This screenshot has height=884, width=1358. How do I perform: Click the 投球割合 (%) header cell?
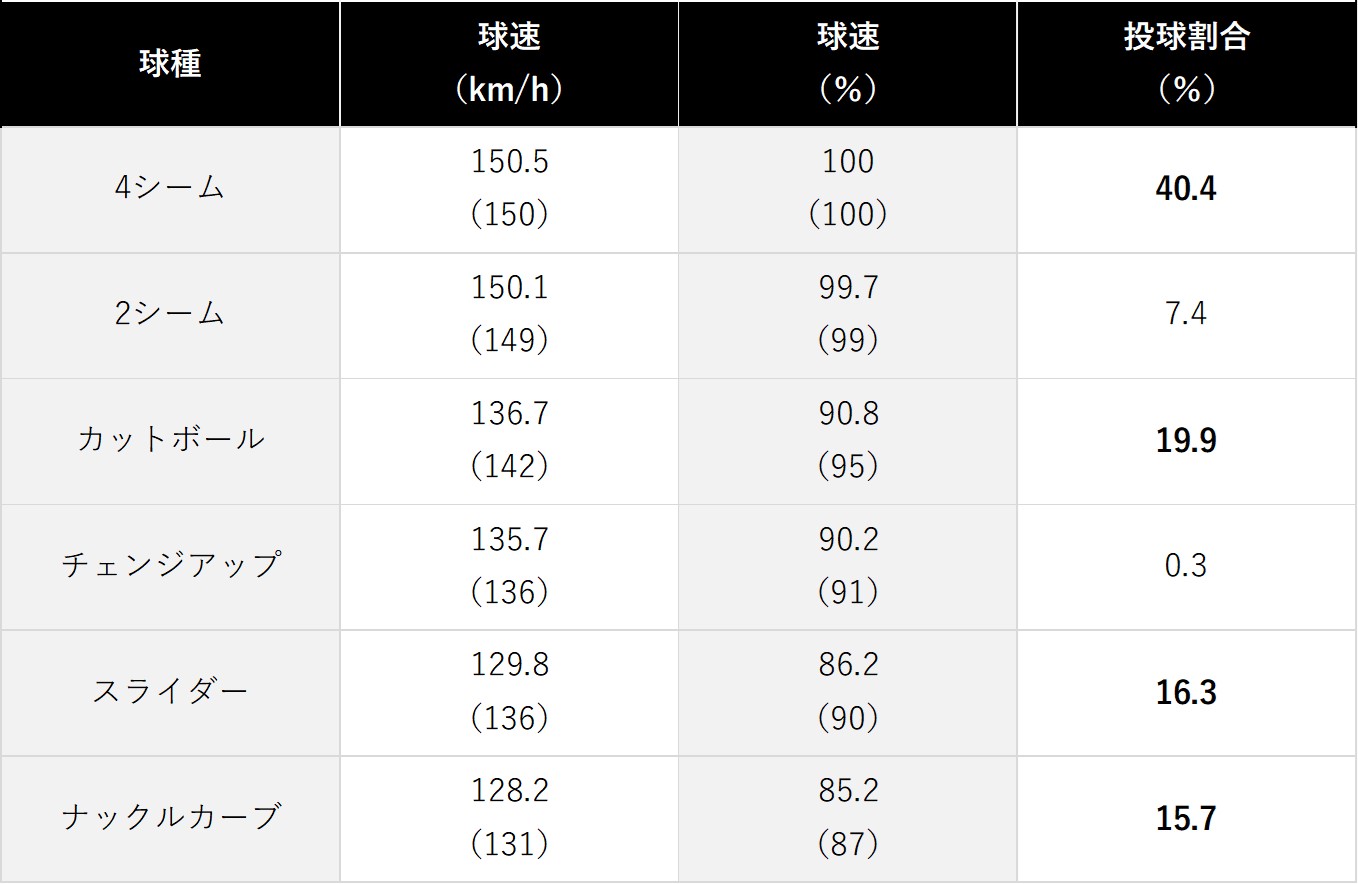(1187, 64)
